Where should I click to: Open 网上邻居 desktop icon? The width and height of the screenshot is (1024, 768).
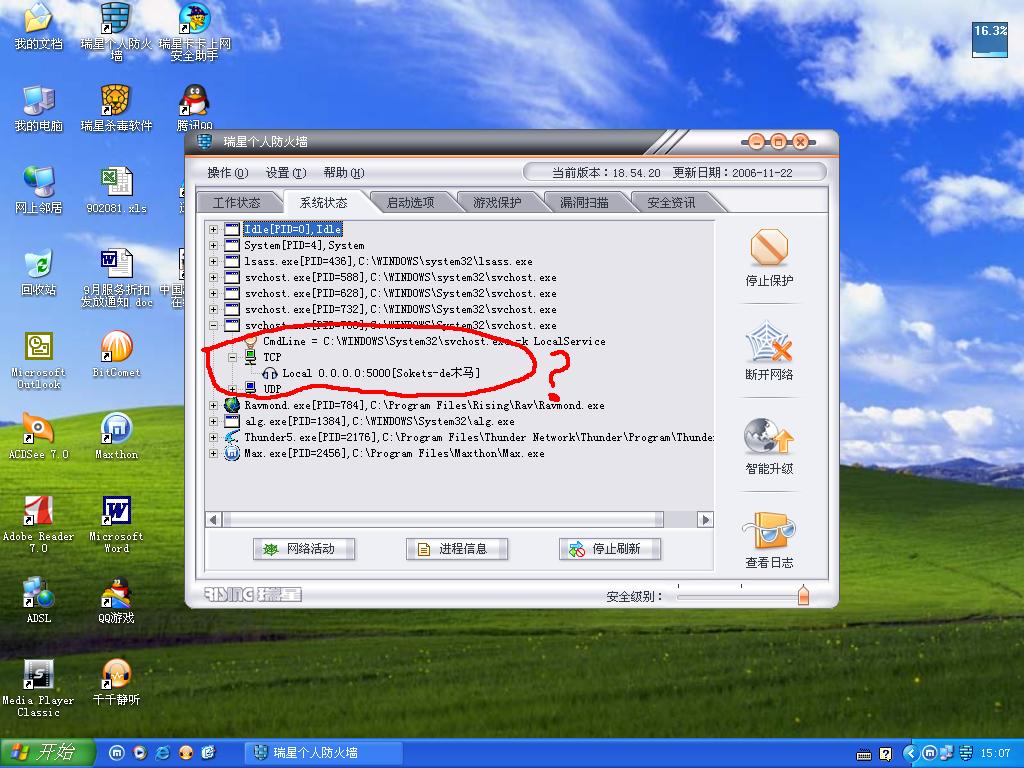pos(38,190)
